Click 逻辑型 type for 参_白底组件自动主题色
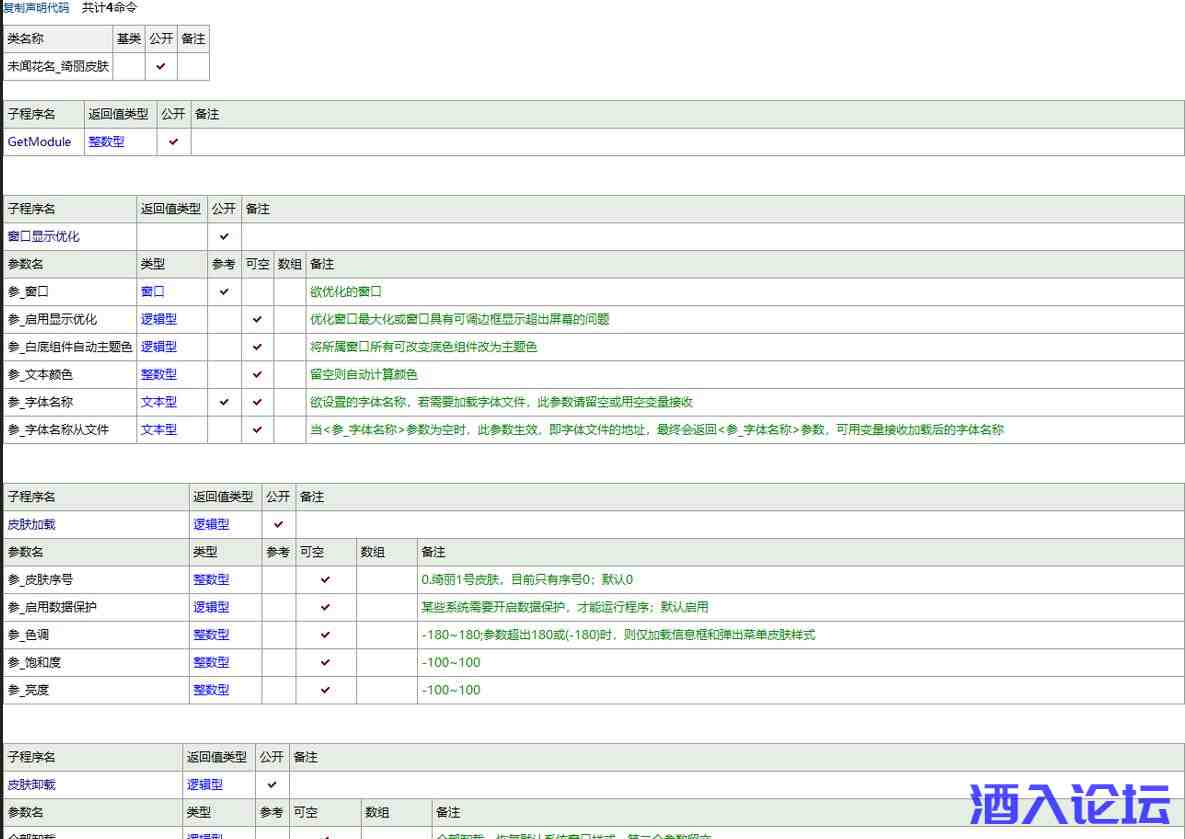1185x839 pixels. (x=159, y=347)
